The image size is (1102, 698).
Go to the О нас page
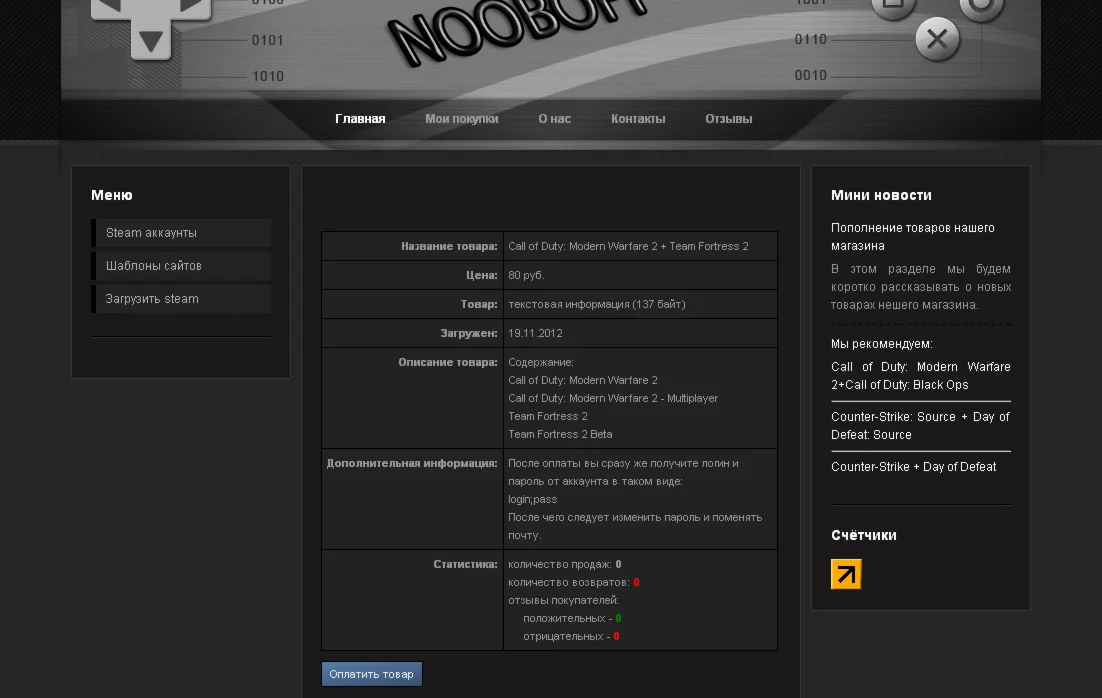click(x=555, y=119)
